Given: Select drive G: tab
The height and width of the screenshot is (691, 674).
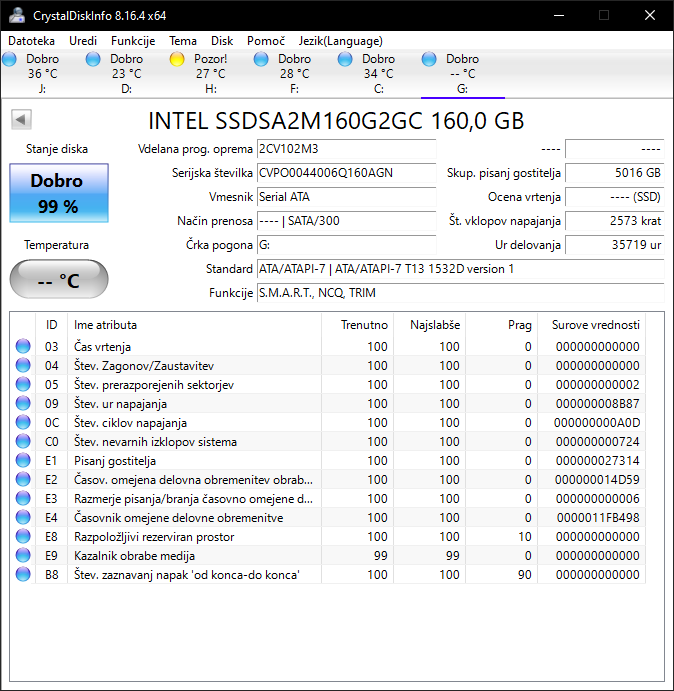Looking at the screenshot, I should click(x=462, y=74).
